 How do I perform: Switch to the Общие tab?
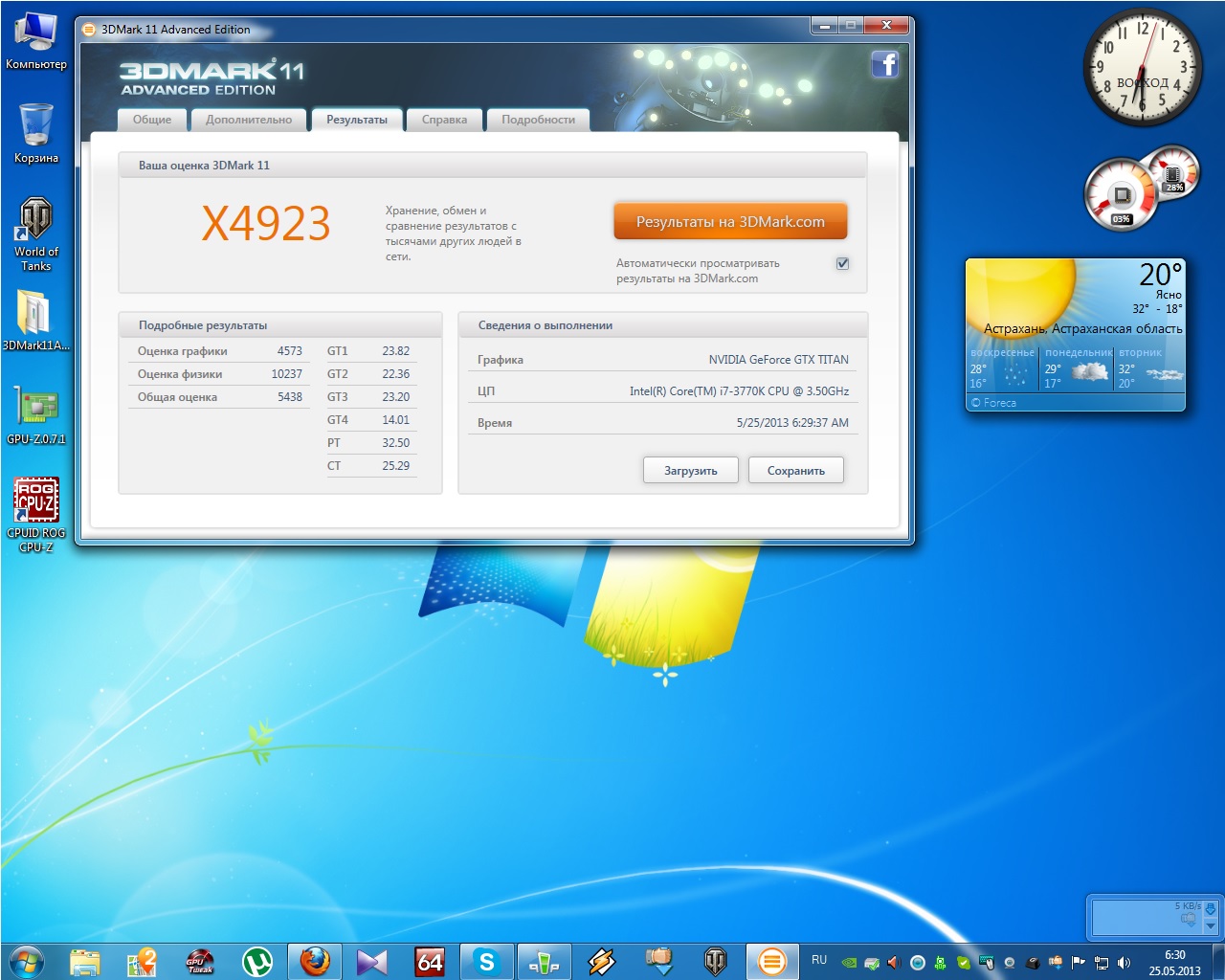(x=152, y=120)
